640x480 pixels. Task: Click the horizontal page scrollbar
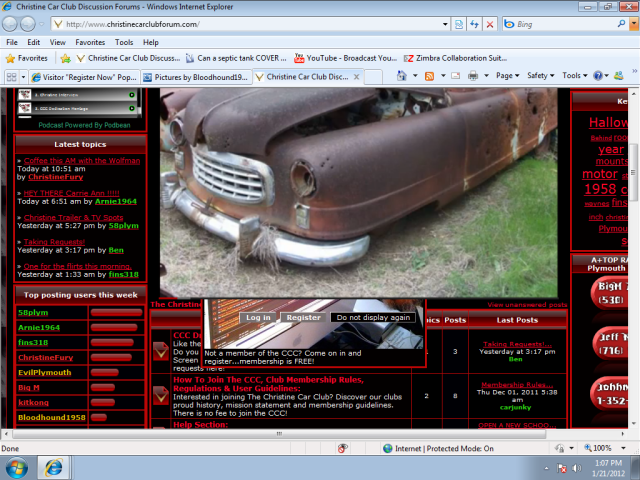279,434
